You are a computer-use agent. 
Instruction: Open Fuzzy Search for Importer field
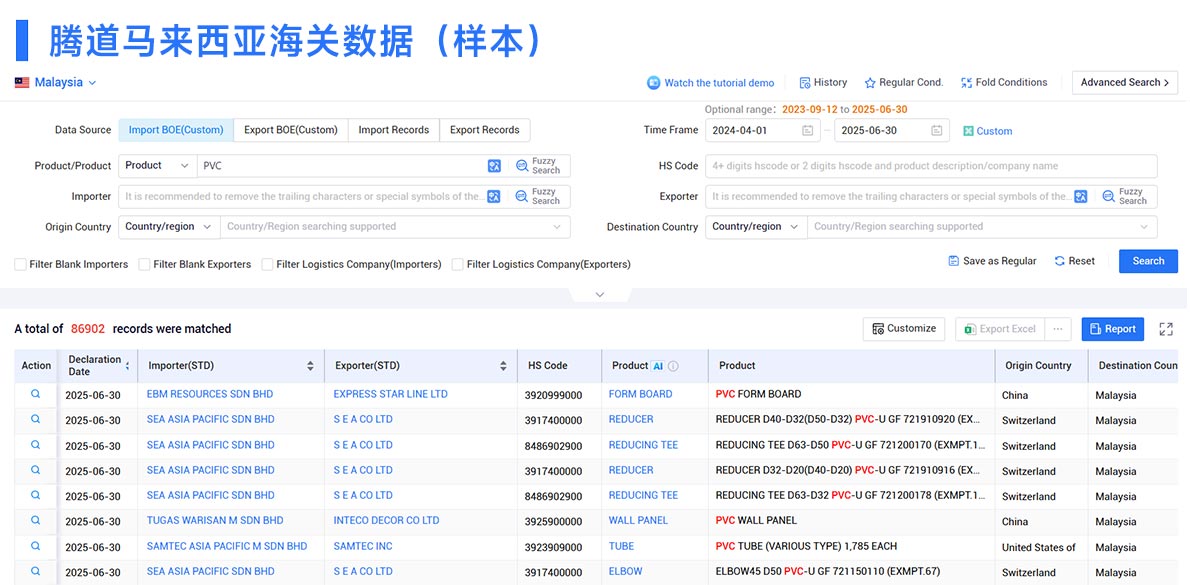[538, 197]
